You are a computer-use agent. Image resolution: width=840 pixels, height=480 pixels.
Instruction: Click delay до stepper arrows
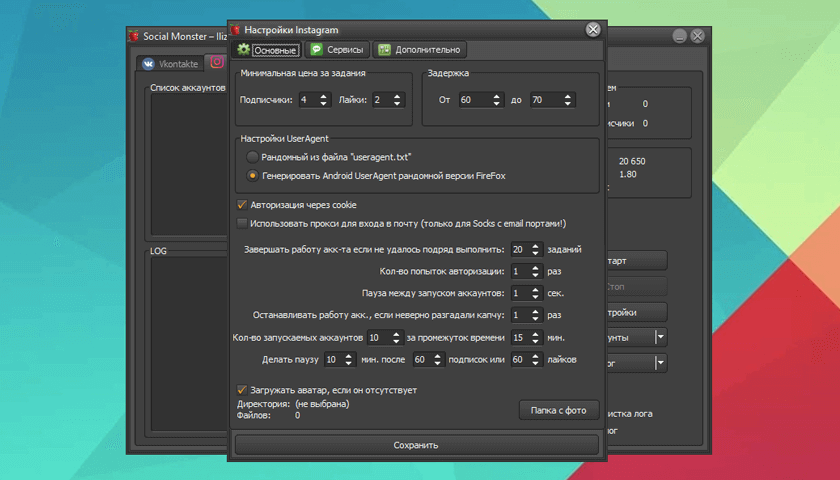pos(568,100)
